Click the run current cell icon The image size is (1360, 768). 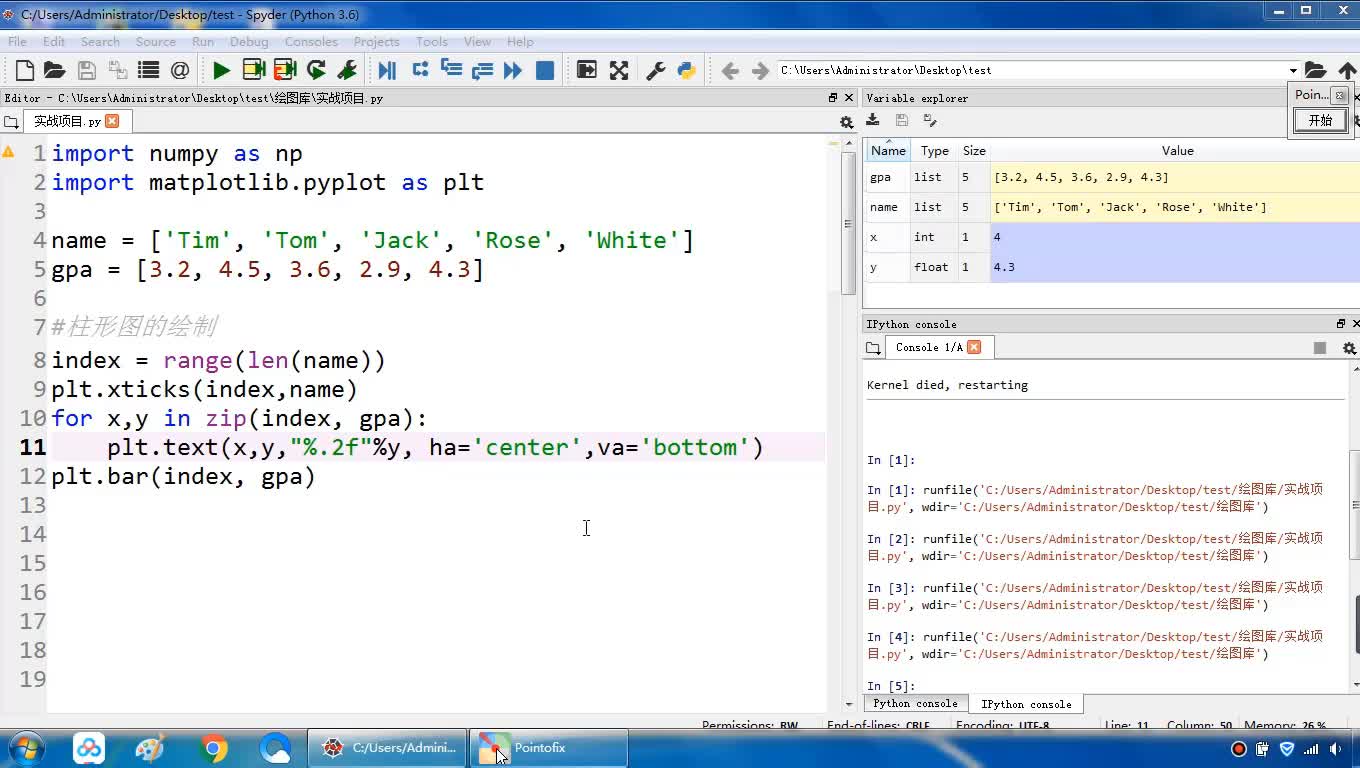coord(253,70)
